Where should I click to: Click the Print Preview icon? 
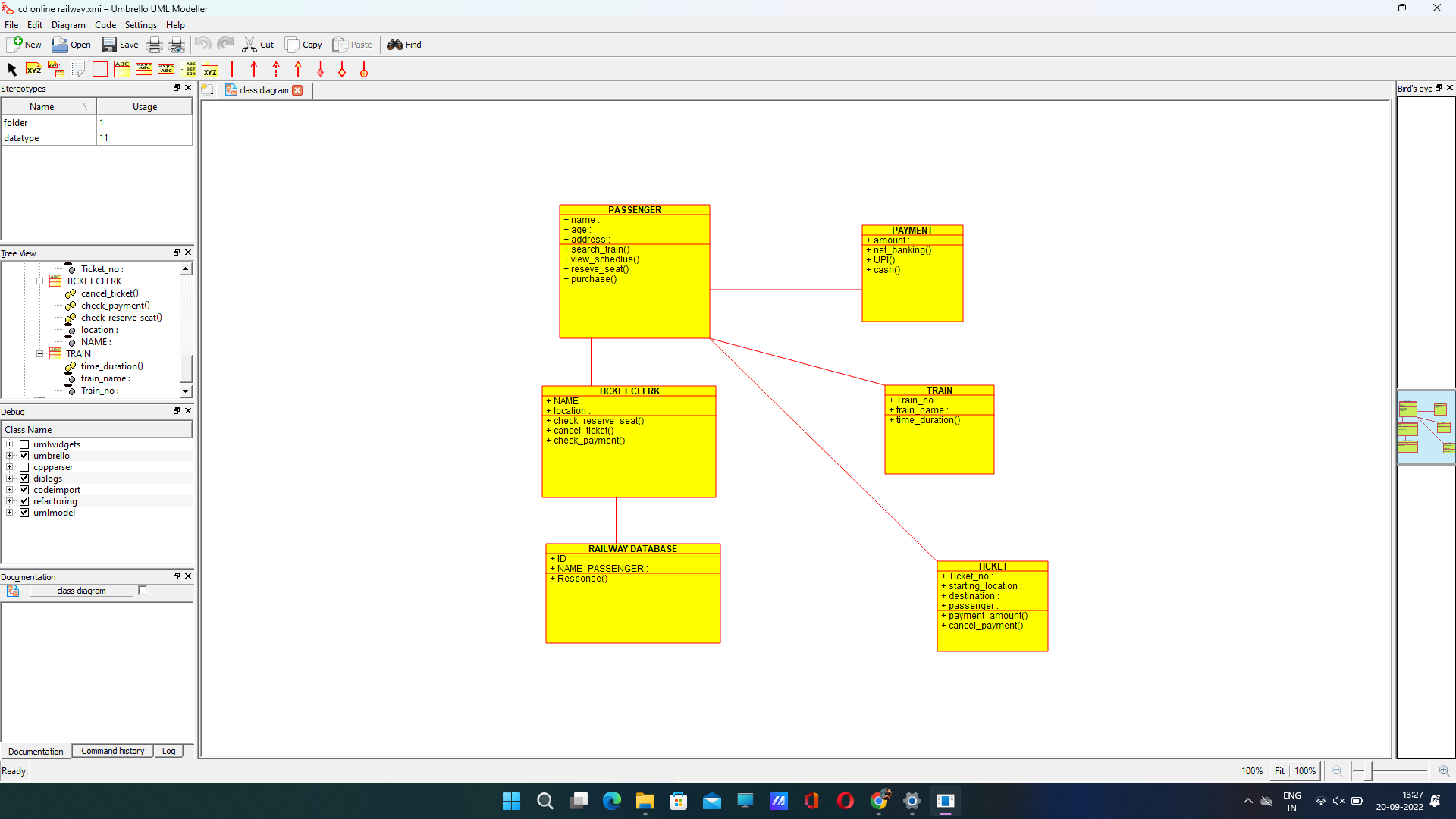tap(177, 45)
